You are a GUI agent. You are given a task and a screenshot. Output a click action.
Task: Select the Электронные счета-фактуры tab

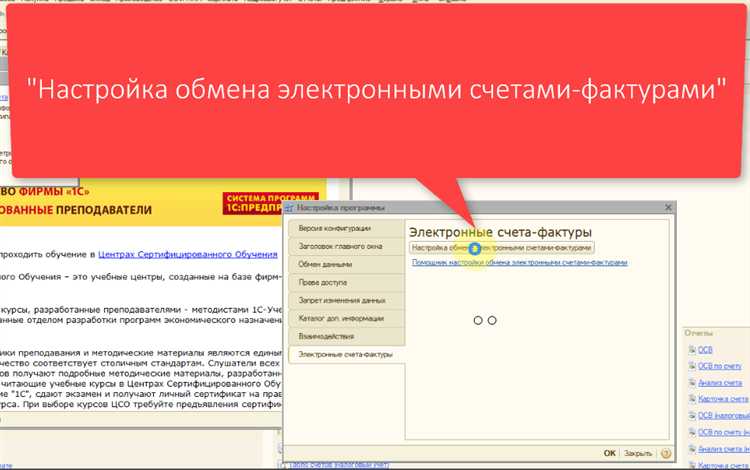click(346, 355)
